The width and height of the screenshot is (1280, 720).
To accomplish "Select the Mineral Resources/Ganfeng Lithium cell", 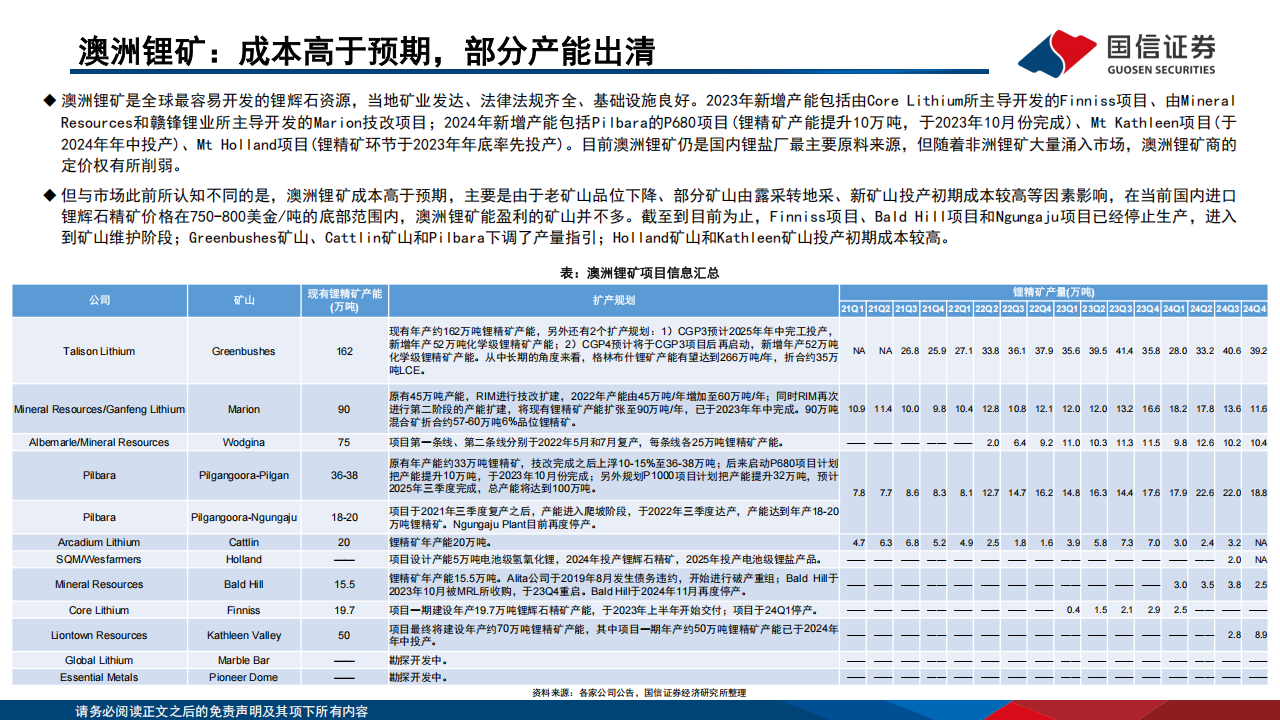I will click(99, 409).
